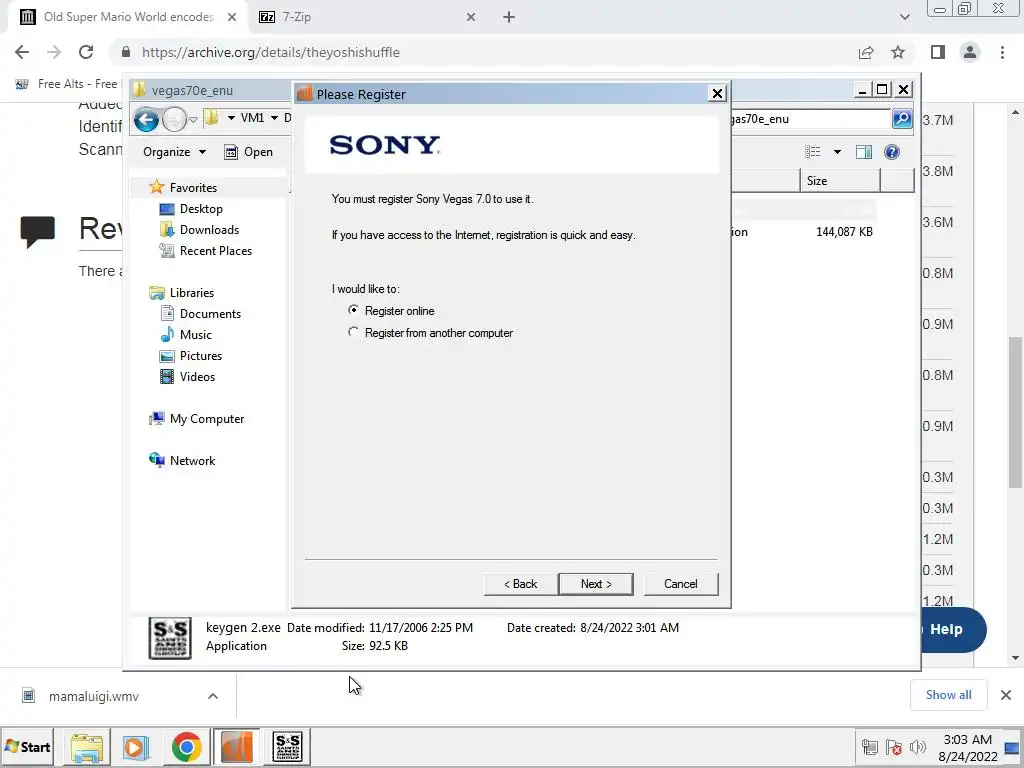The image size is (1024, 768).
Task: Click the keygen 2.exe details pane thumbnail
Action: pyautogui.click(x=170, y=637)
